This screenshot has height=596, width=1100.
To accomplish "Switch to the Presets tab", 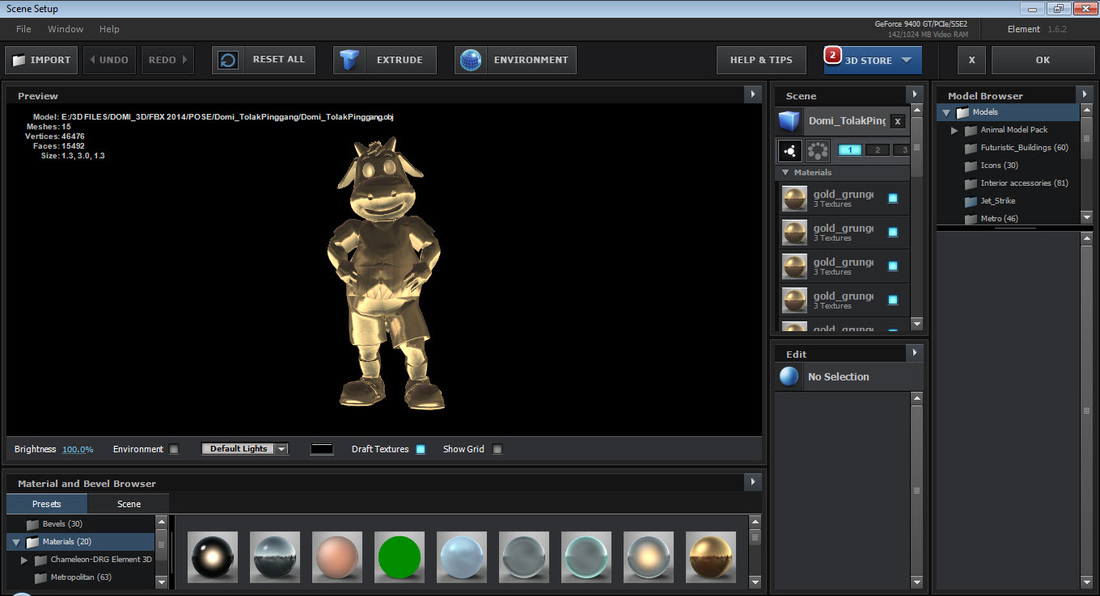I will (x=47, y=504).
